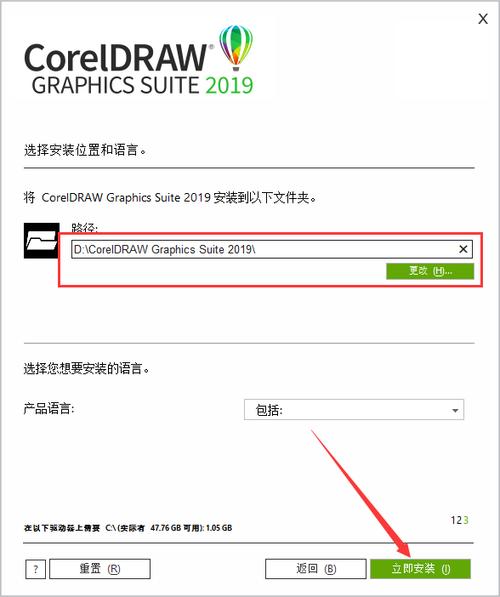Click the 产品语言: label
500x597 pixels.
(x=49, y=409)
